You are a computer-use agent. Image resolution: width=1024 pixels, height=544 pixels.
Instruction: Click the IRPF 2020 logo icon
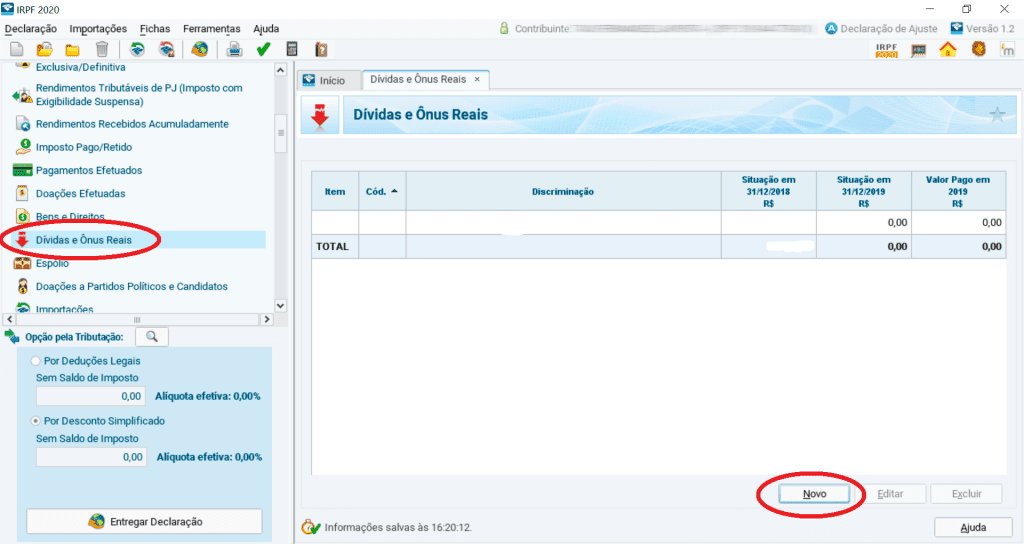pos(887,50)
